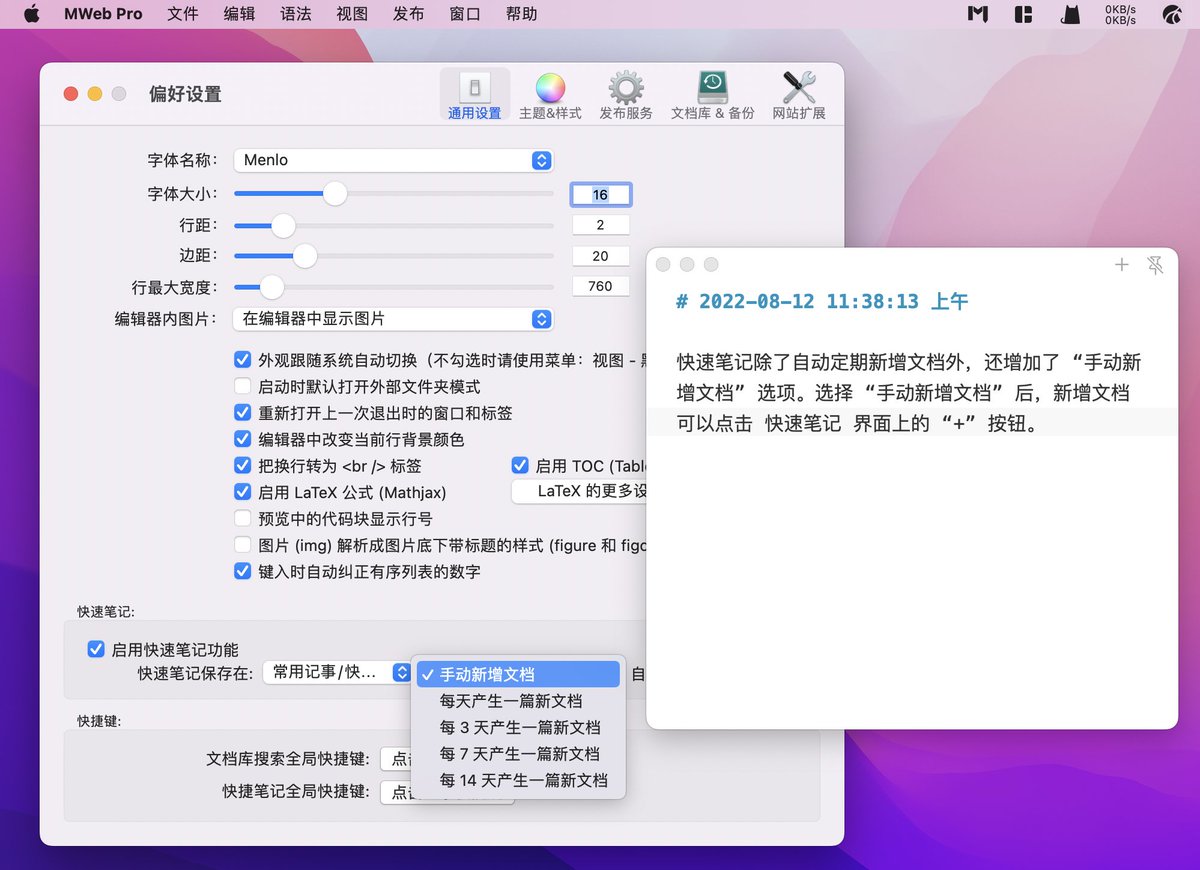Open the 文档库 & 备份 tab

click(712, 96)
